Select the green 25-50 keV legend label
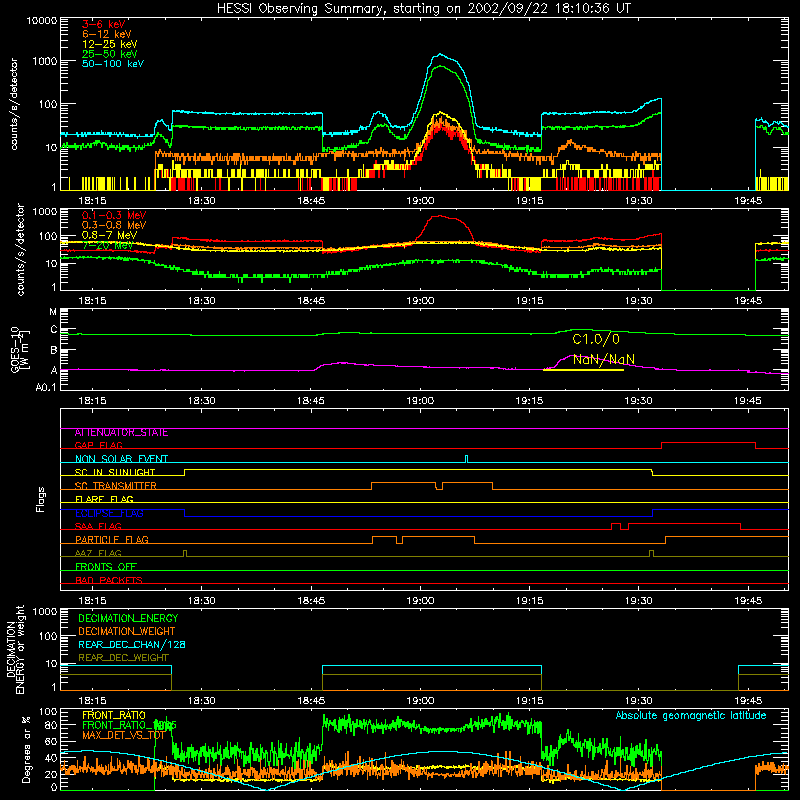Viewport: 800px width, 800px height. click(110, 54)
